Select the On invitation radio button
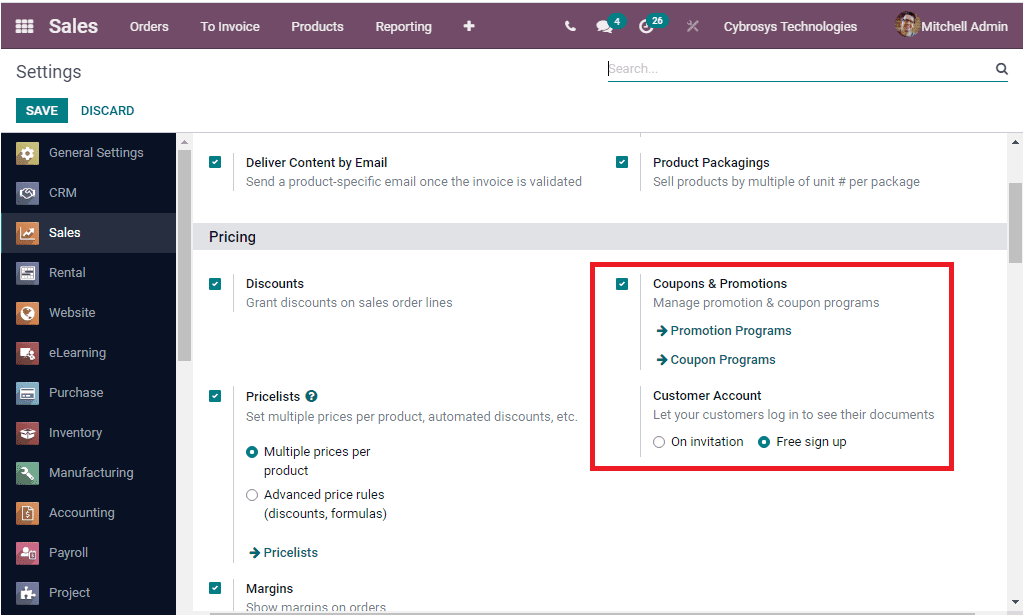 click(659, 441)
